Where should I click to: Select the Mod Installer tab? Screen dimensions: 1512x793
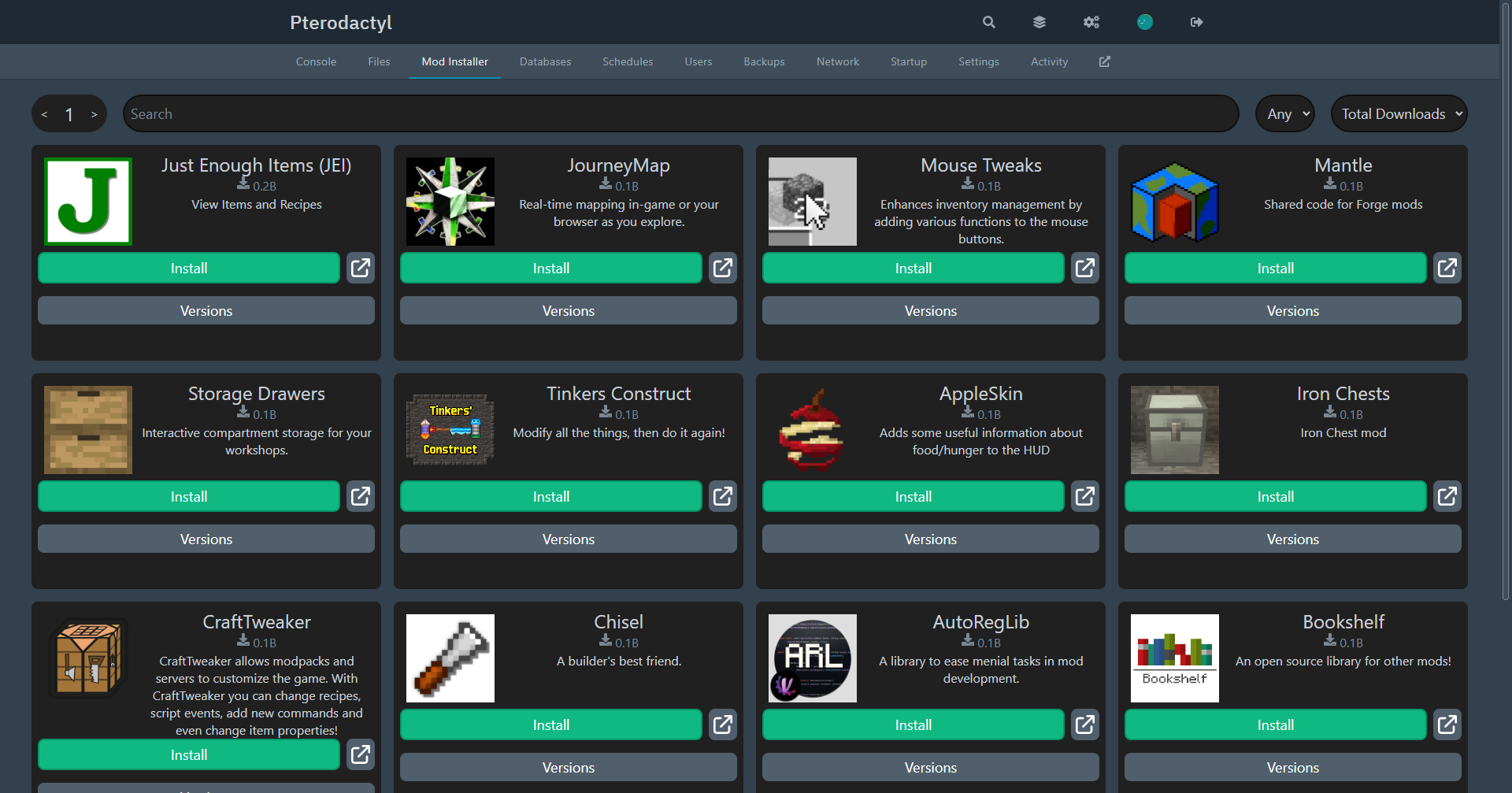click(454, 61)
